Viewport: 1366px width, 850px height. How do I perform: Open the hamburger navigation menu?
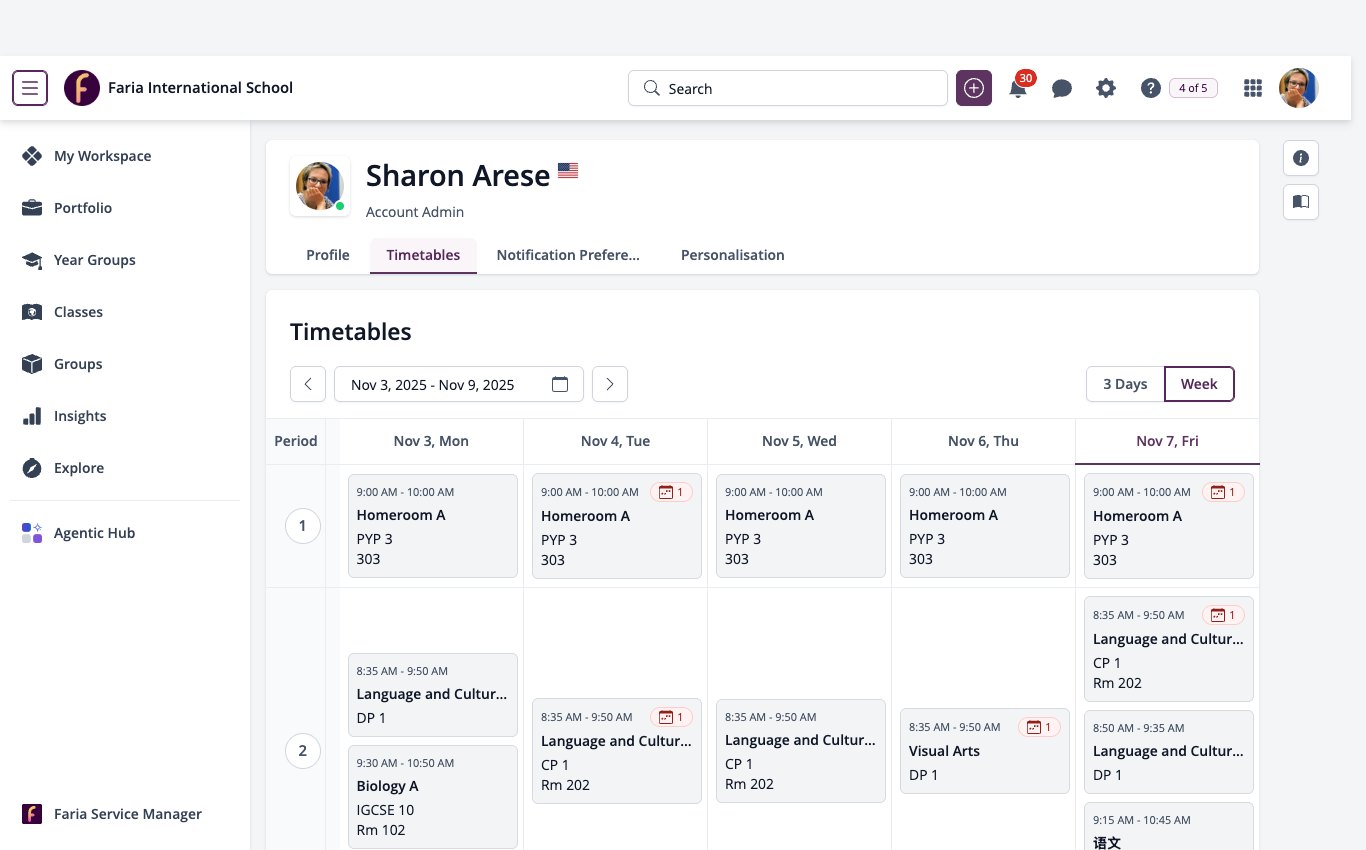pyautogui.click(x=30, y=88)
